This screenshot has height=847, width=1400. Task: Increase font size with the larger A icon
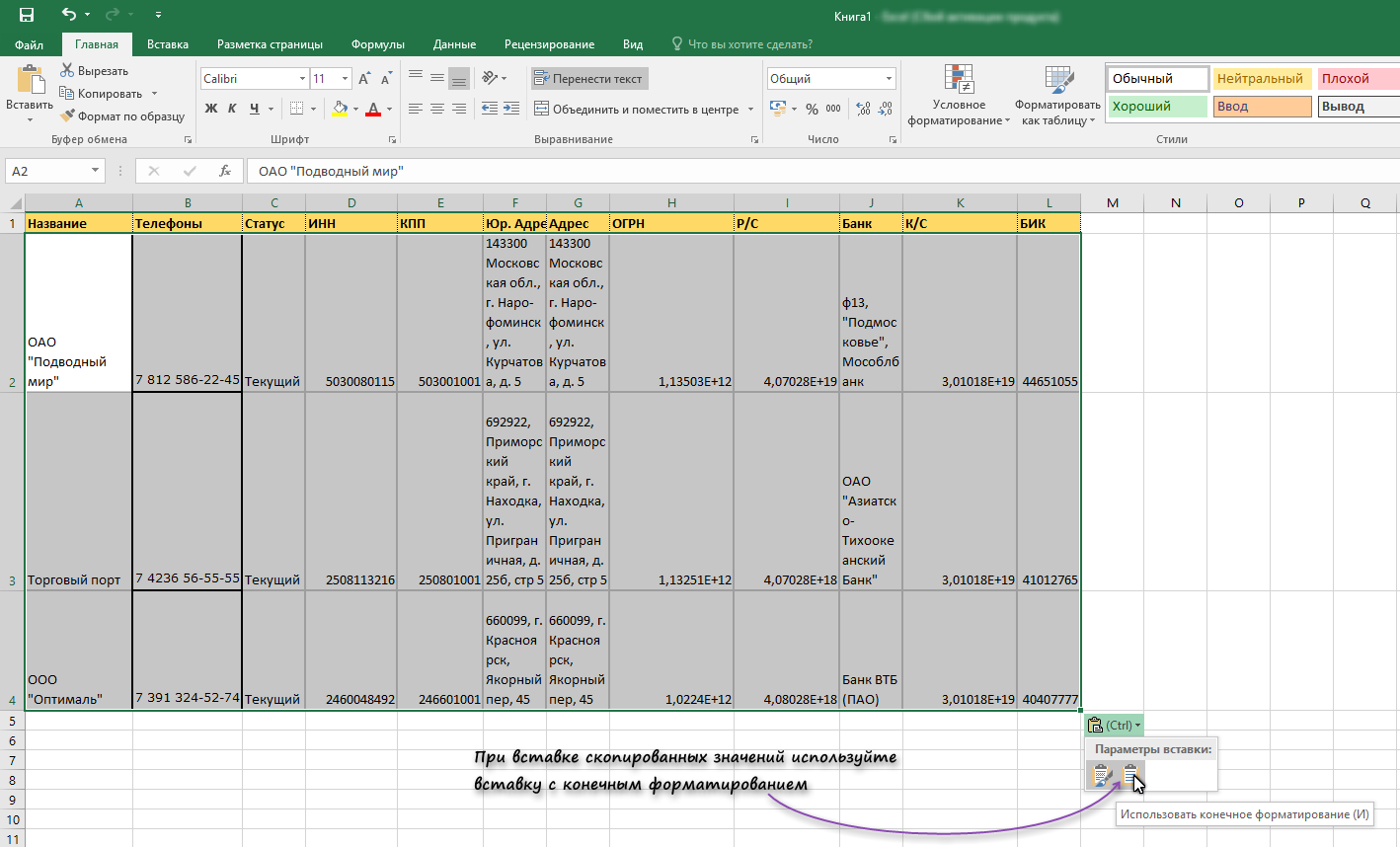pos(364,79)
